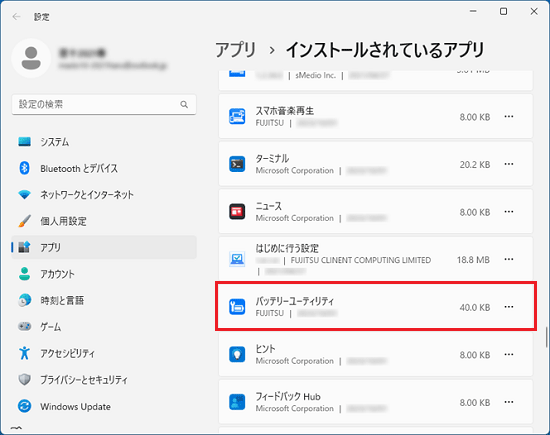The width and height of the screenshot is (550, 435).
Task: Focus the 設定の検索 search field
Action: tap(104, 104)
